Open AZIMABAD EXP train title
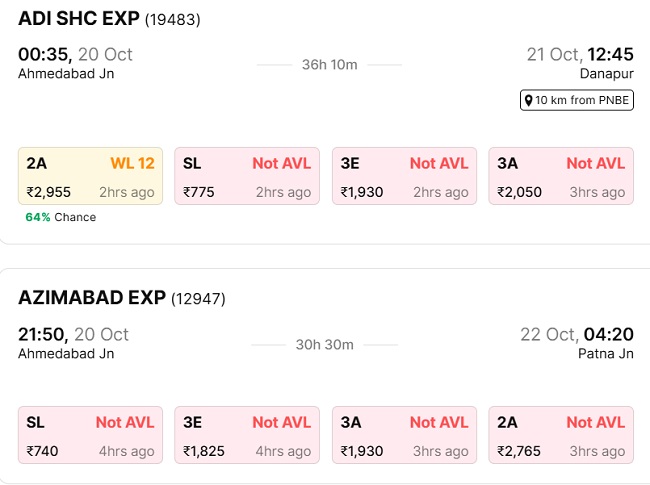This screenshot has width=650, height=485. pyautogui.click(x=92, y=298)
